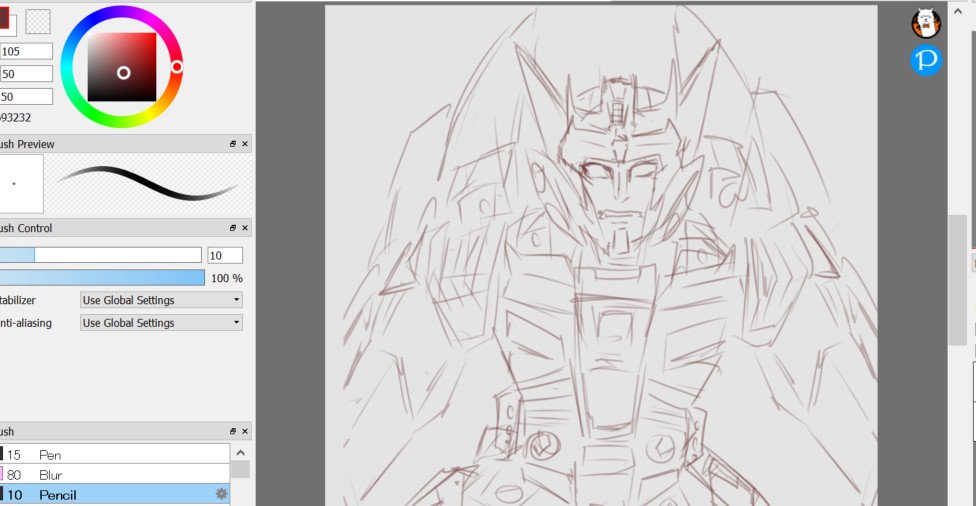Click the brush size slider

pyautogui.click(x=100, y=255)
